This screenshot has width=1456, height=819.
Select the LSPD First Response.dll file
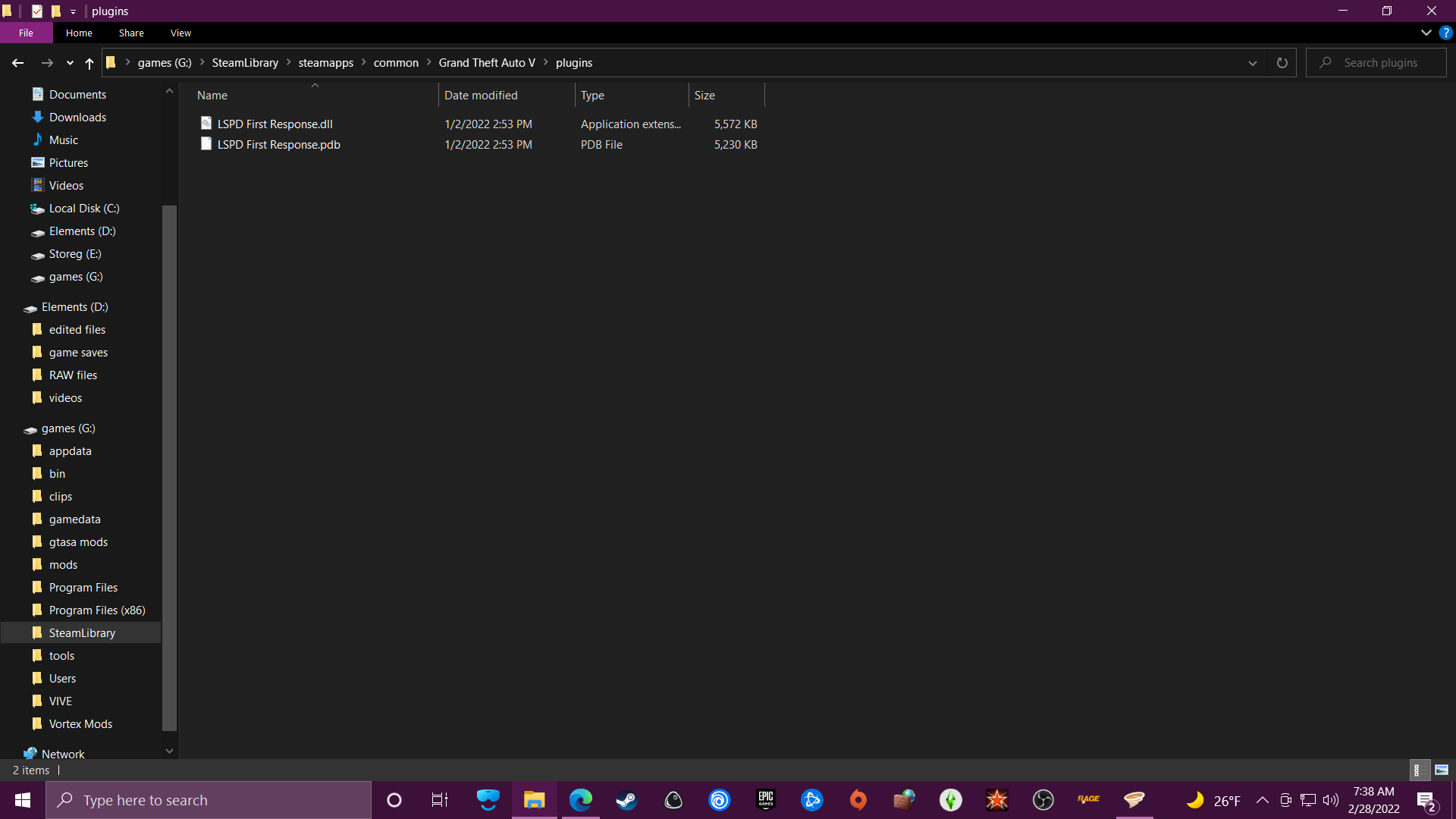(x=275, y=124)
